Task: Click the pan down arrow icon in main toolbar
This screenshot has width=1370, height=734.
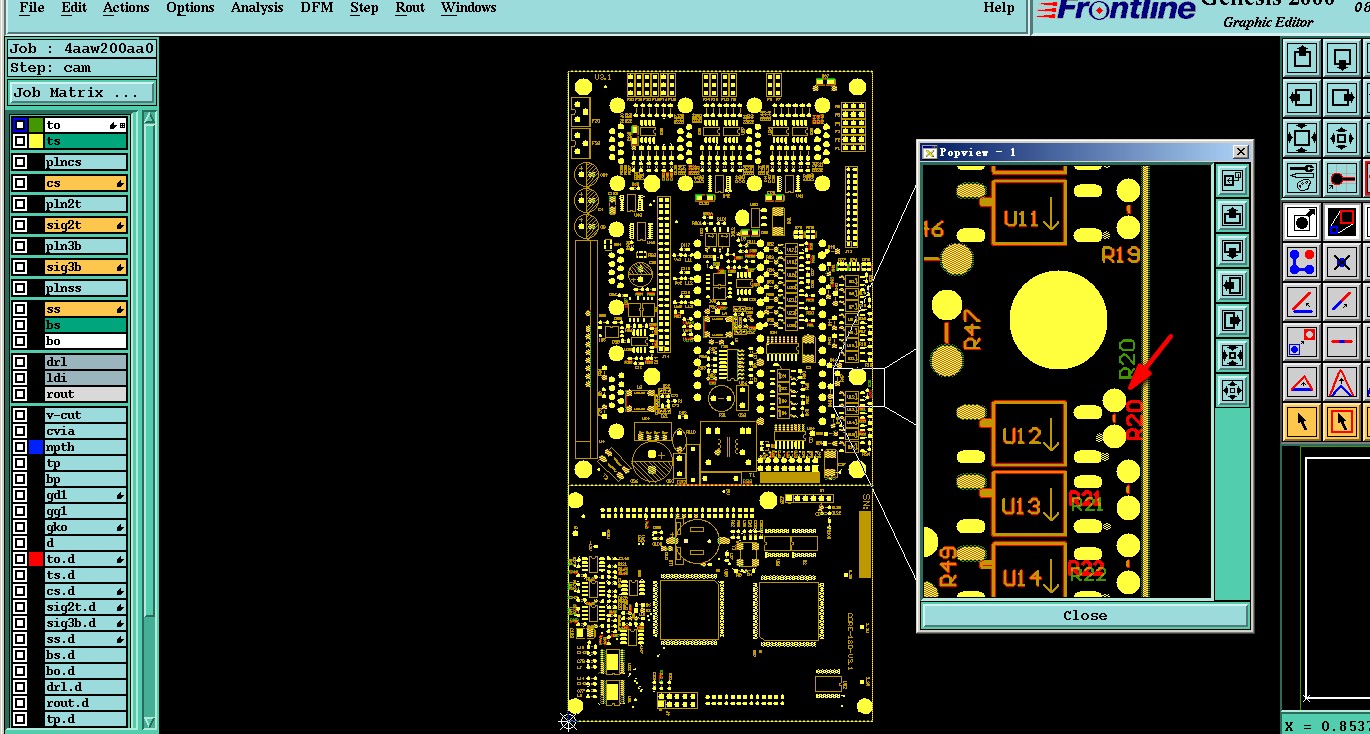Action: click(x=1341, y=58)
